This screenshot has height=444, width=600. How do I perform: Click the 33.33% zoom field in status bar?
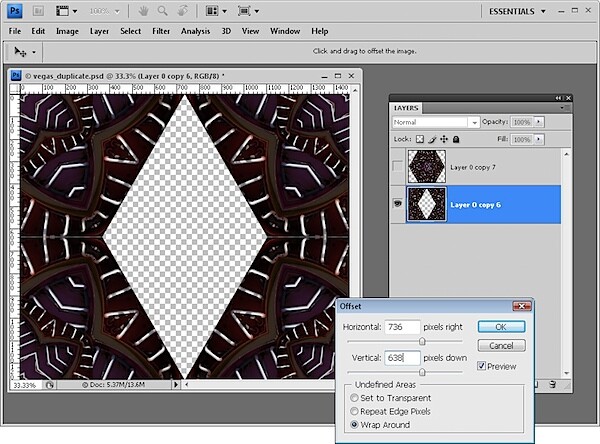tap(26, 385)
